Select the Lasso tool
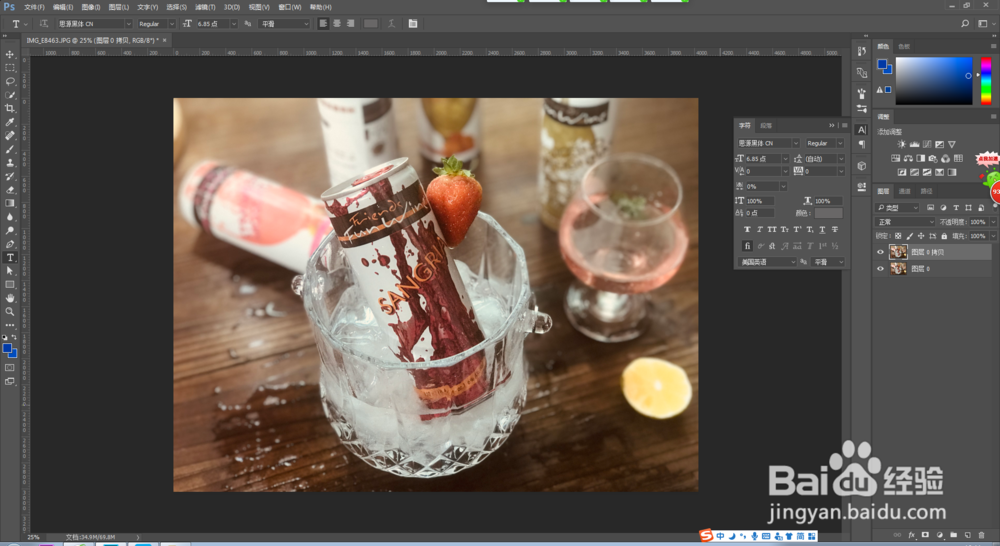 click(x=10, y=82)
